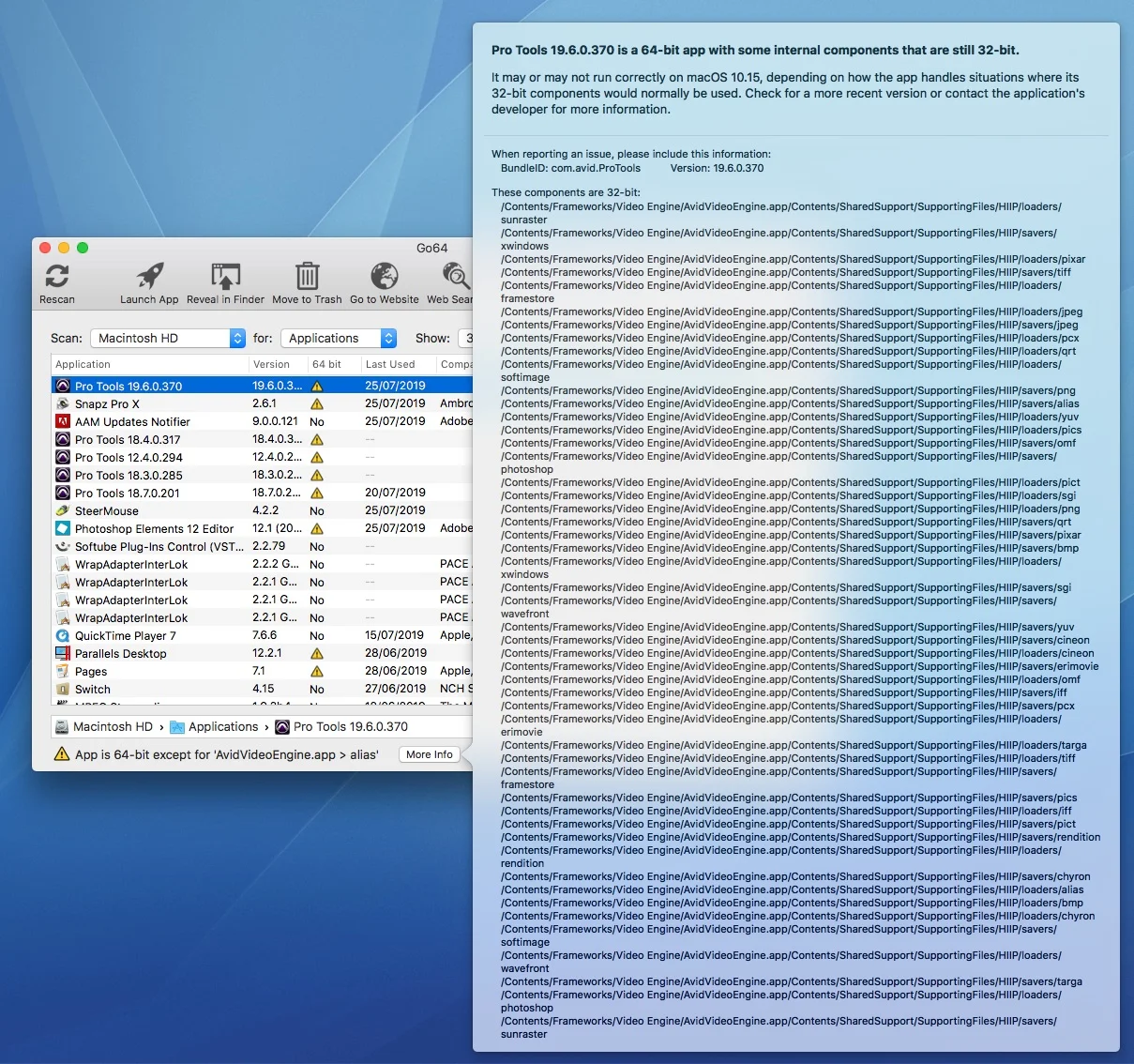Select the Pages row

point(262,671)
